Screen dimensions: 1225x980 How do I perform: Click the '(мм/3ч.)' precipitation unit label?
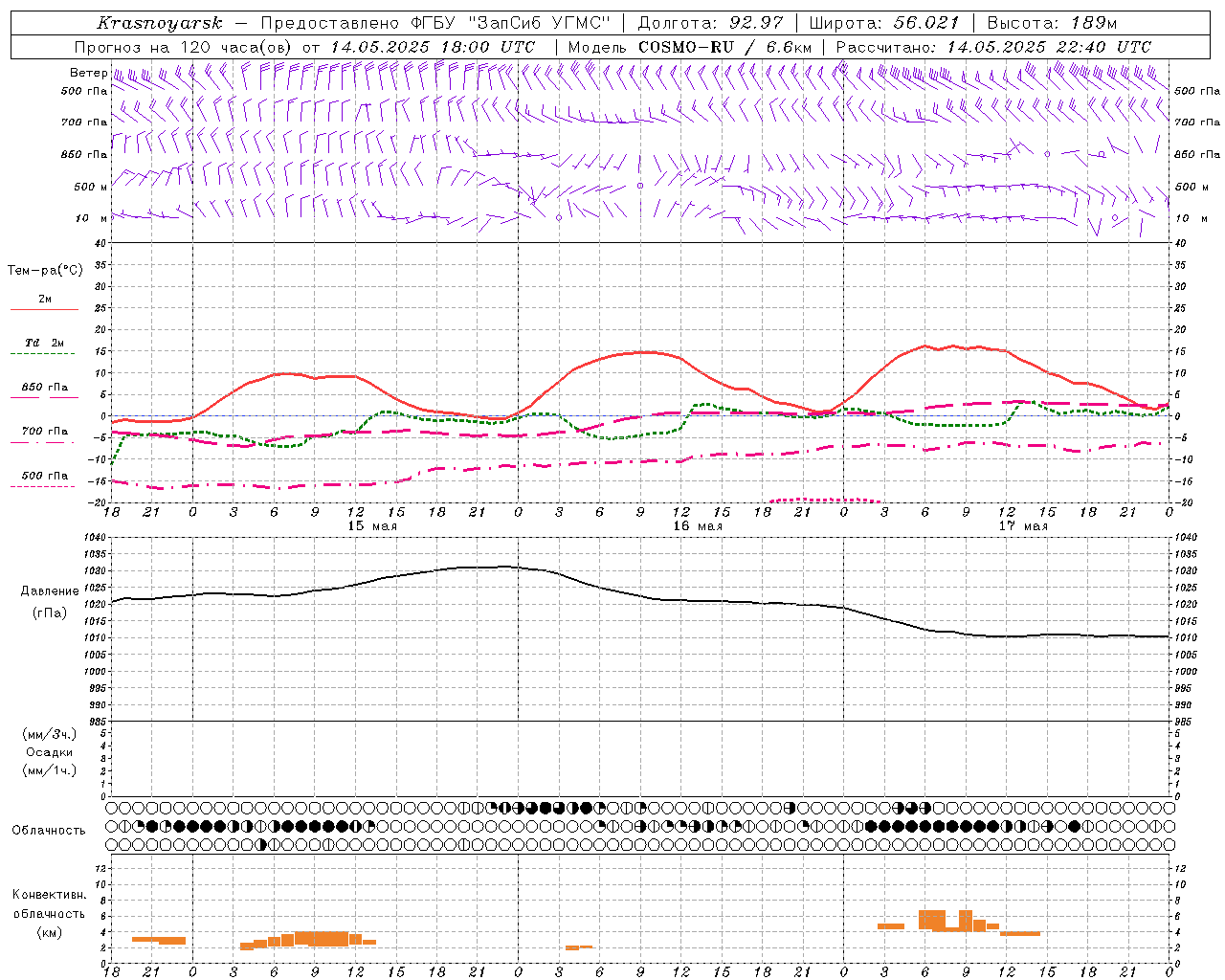[49, 734]
